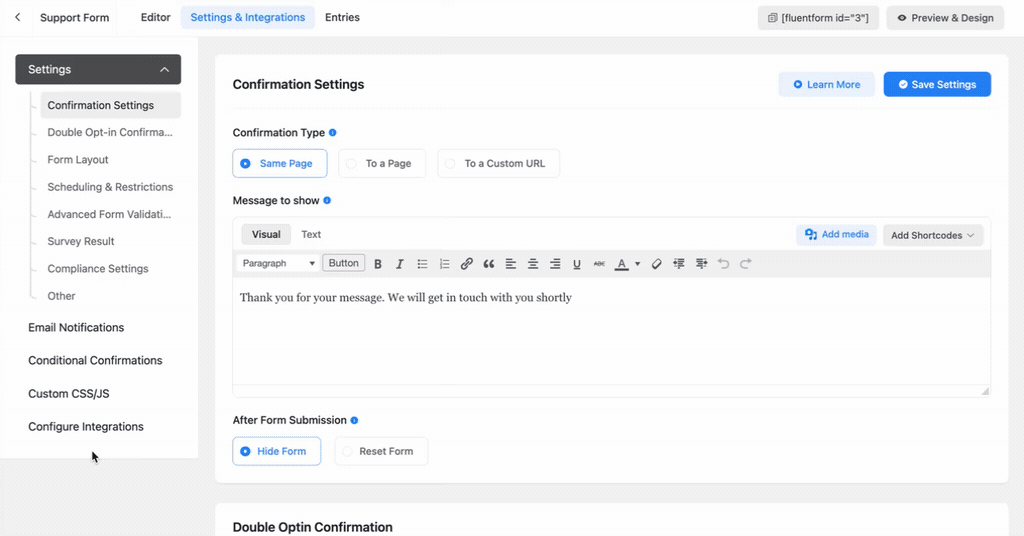Switch editor to Visual mode

point(266,234)
